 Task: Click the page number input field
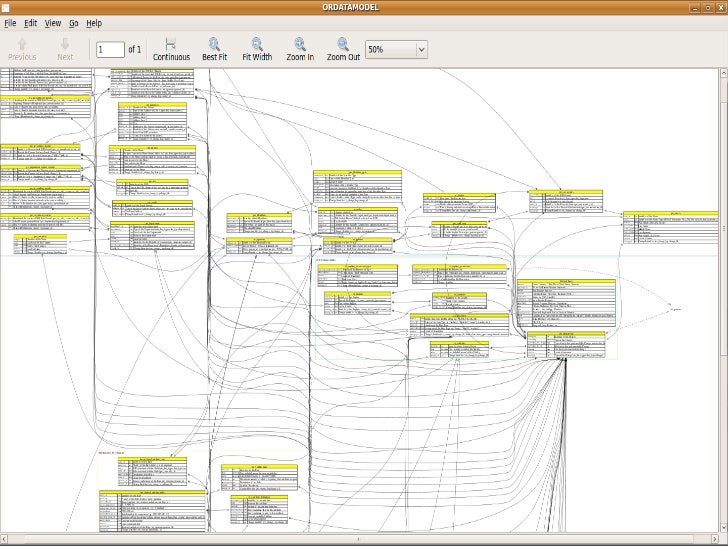[108, 49]
